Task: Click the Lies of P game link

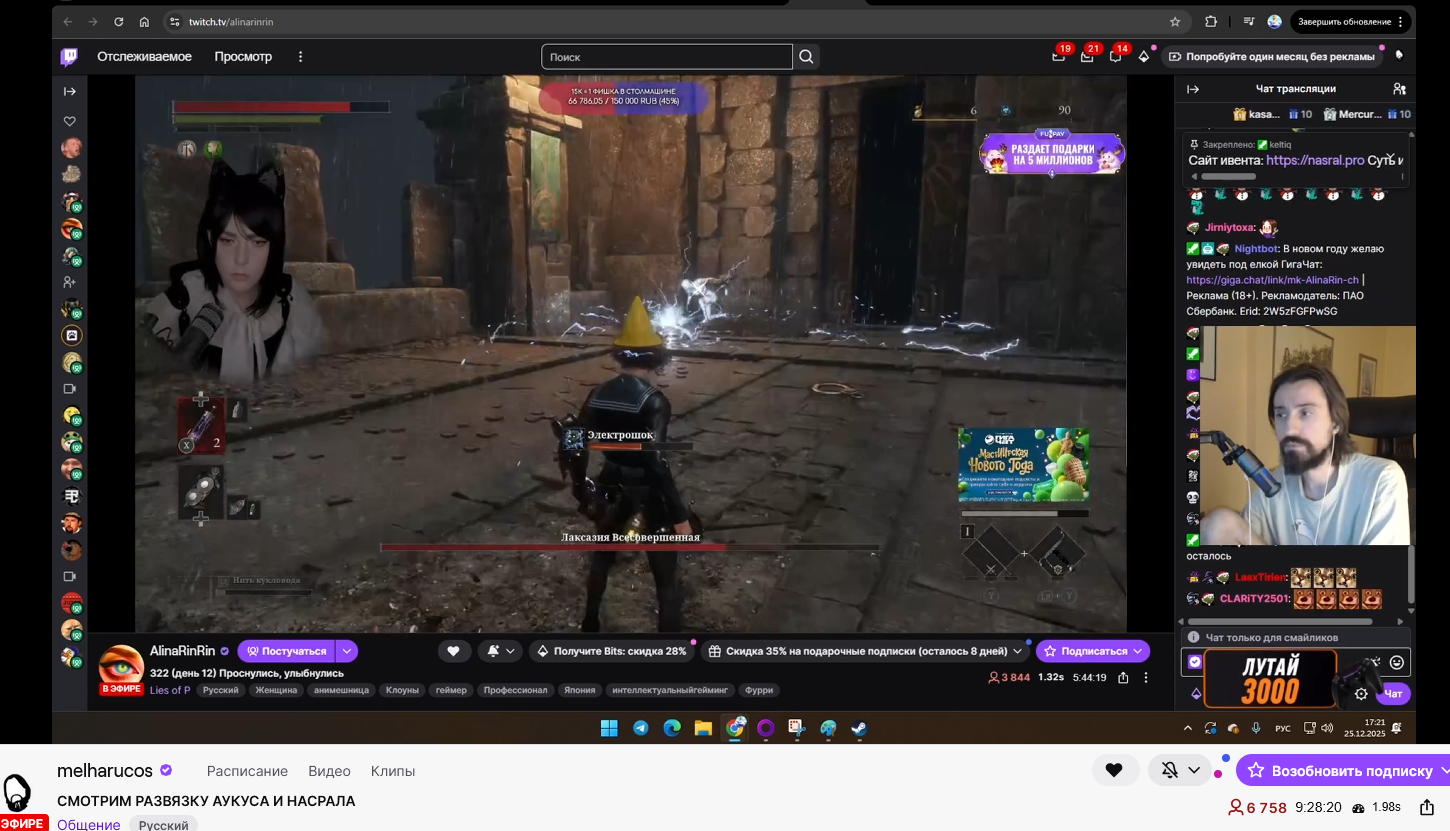Action: (x=170, y=690)
